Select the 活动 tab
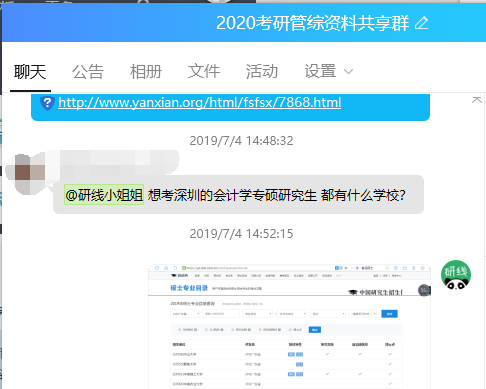The width and height of the screenshot is (486, 389). 262,72
